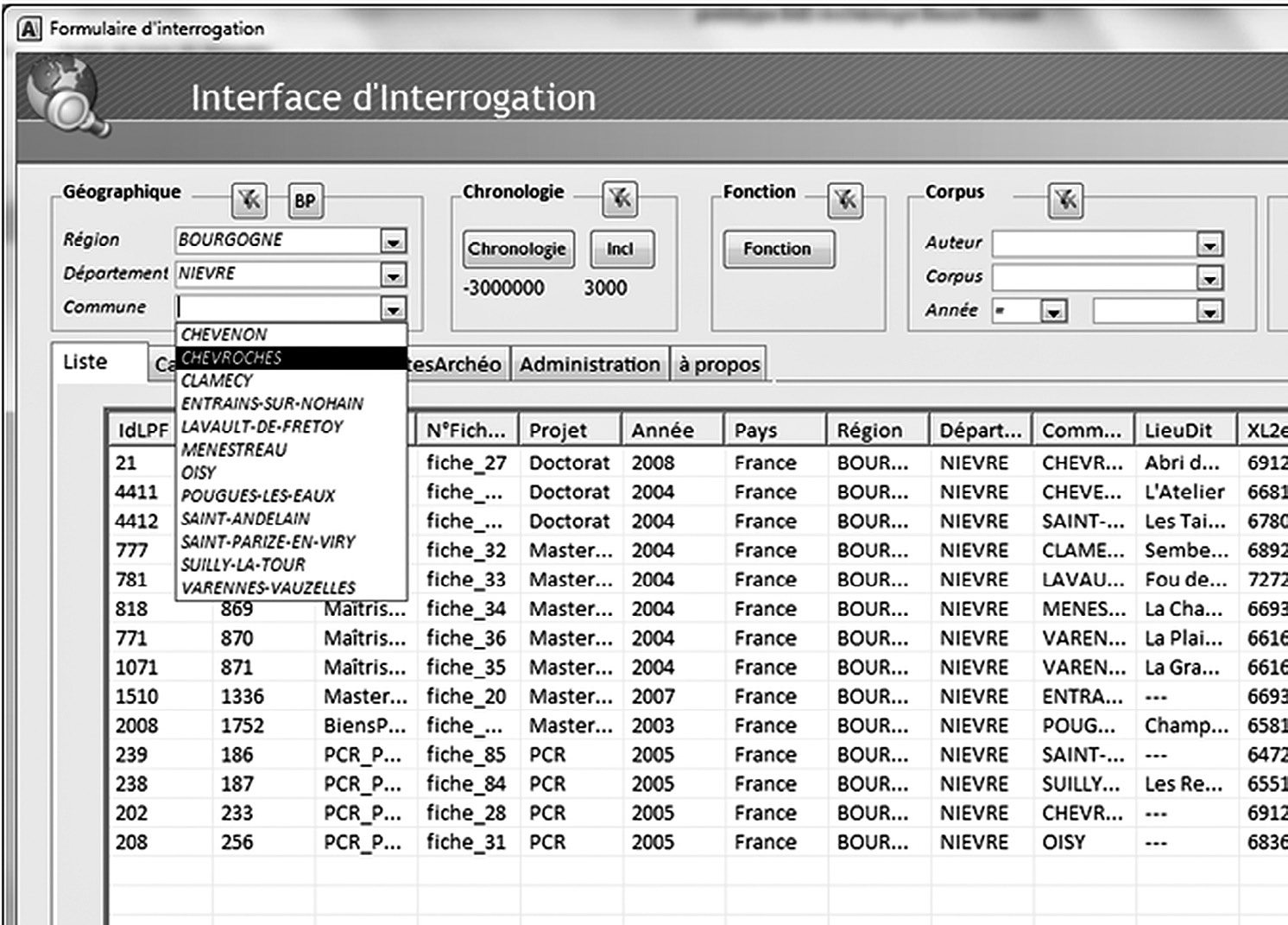Viewport: 1288px width, 925px height.
Task: Click the Access form icon in title bar
Action: 28,29
